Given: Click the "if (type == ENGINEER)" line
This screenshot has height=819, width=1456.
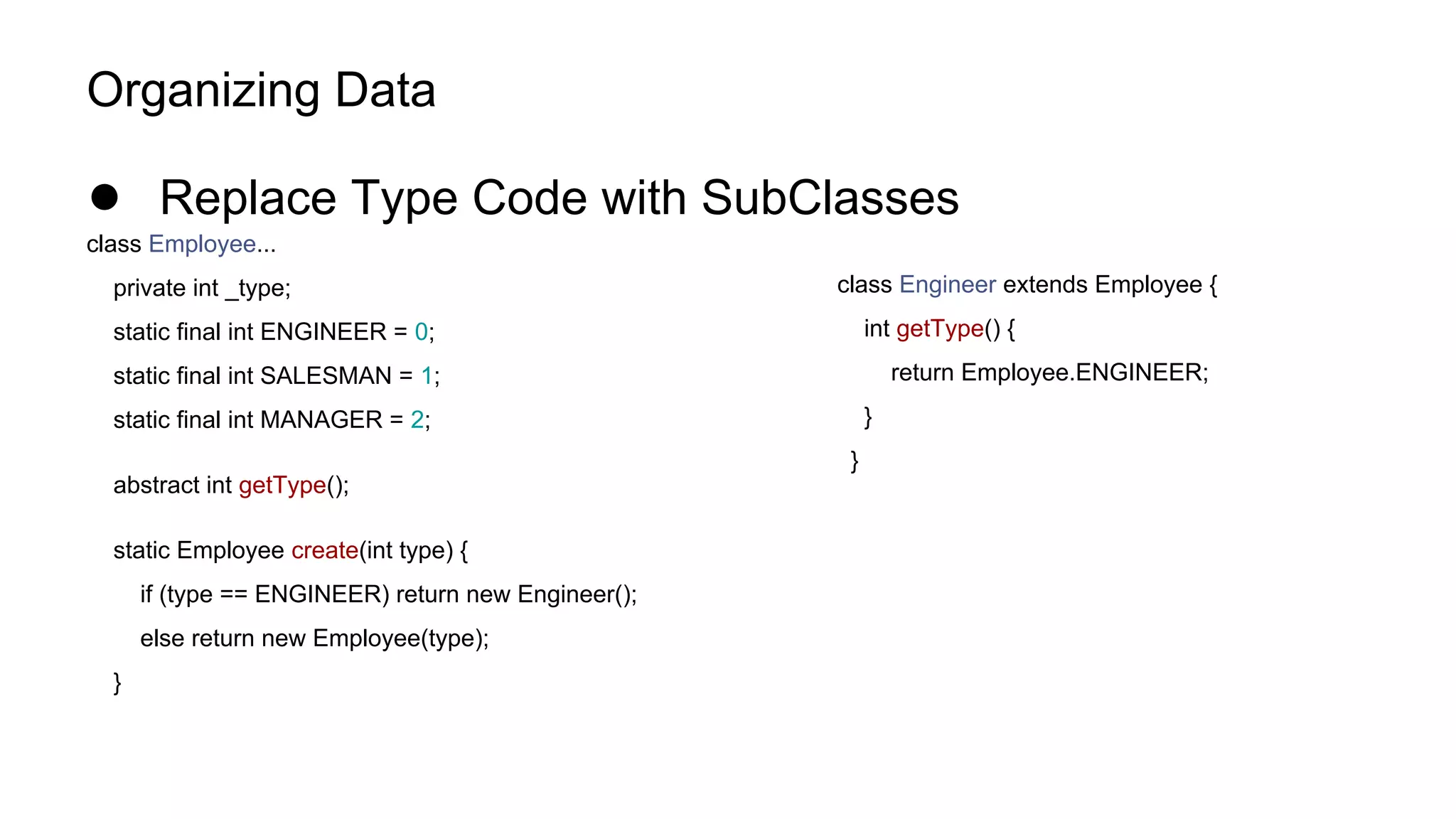Looking at the screenshot, I should (x=388, y=594).
